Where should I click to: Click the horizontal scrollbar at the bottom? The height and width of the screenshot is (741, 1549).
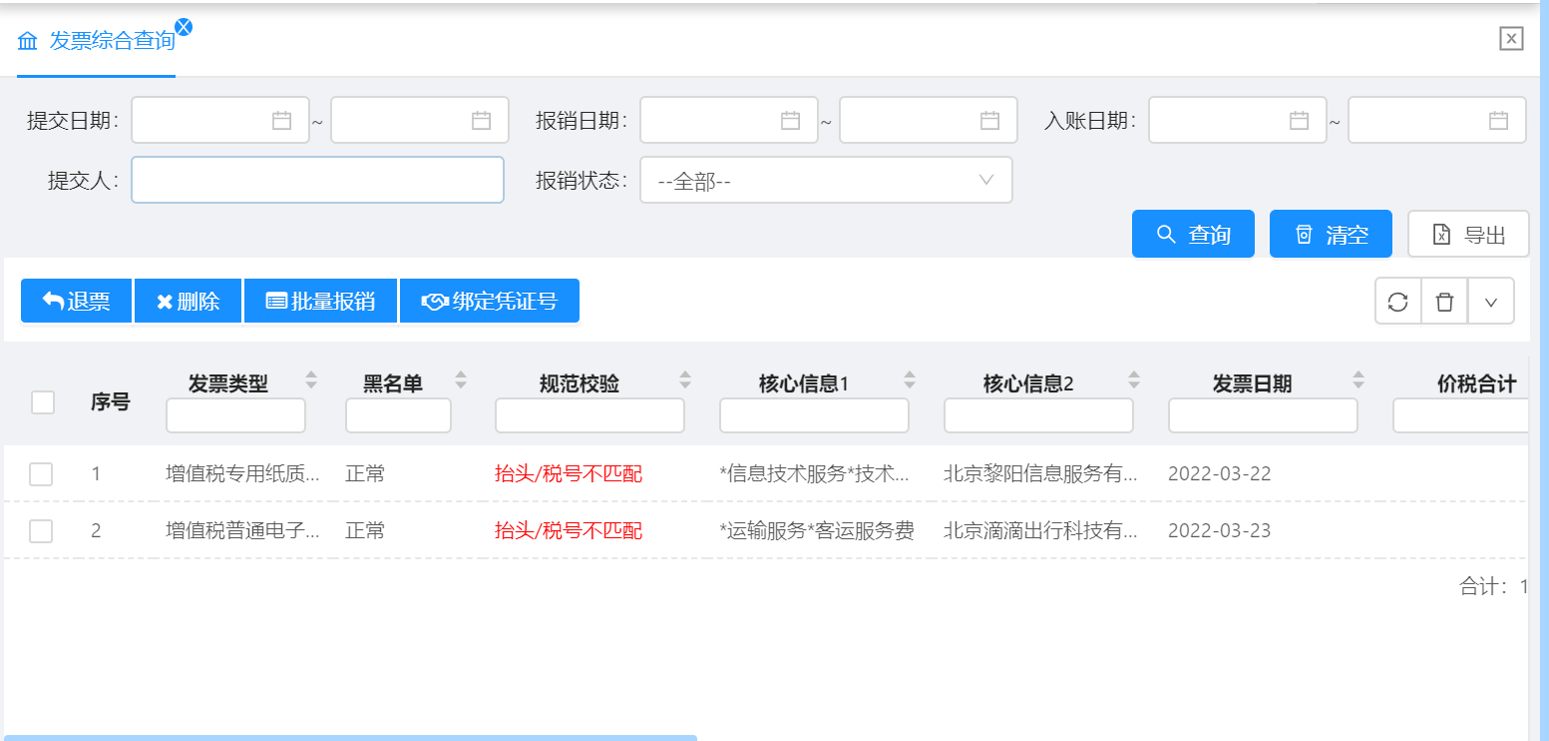[350, 737]
